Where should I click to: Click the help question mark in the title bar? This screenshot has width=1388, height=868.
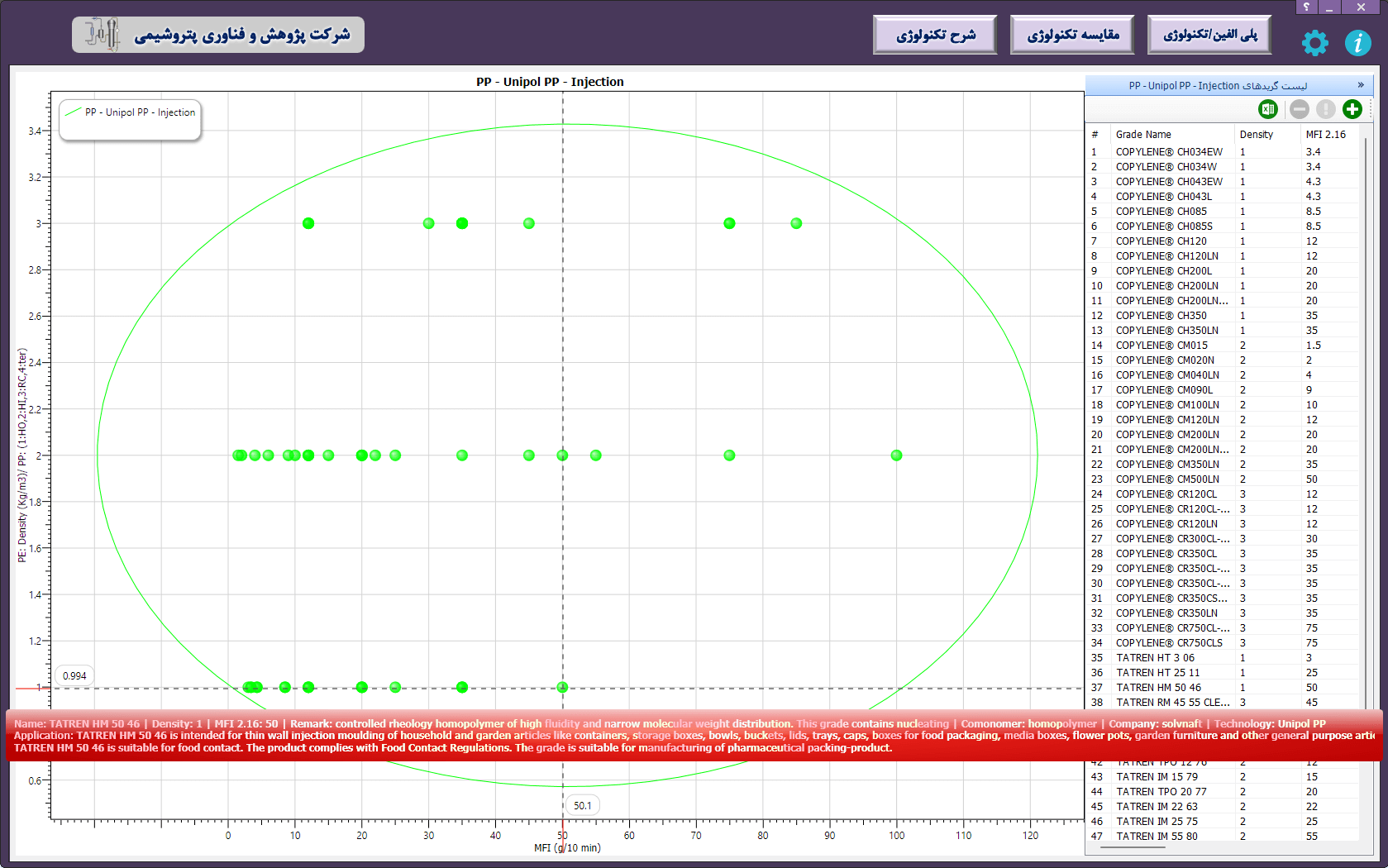point(1306,7)
